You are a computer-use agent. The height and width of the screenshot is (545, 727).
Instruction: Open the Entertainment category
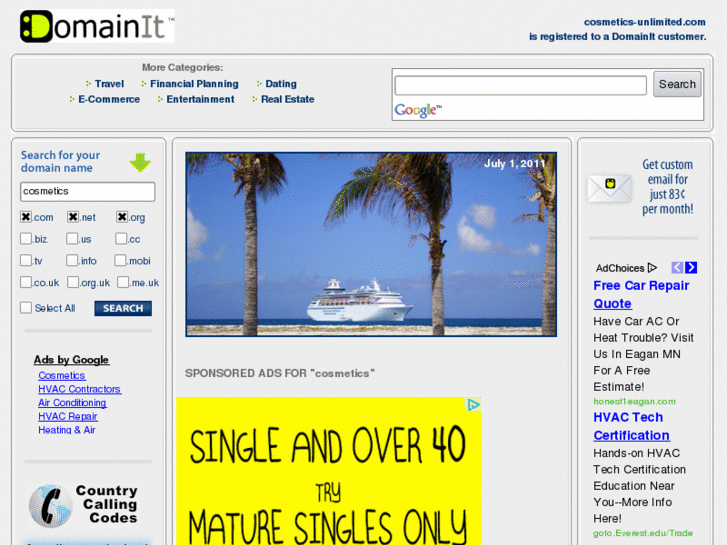tap(200, 99)
